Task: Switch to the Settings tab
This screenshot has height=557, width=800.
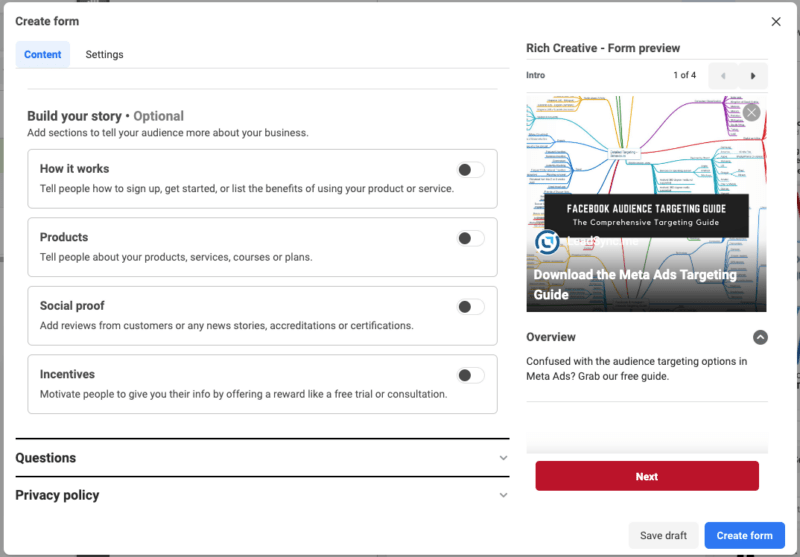Action: [104, 55]
